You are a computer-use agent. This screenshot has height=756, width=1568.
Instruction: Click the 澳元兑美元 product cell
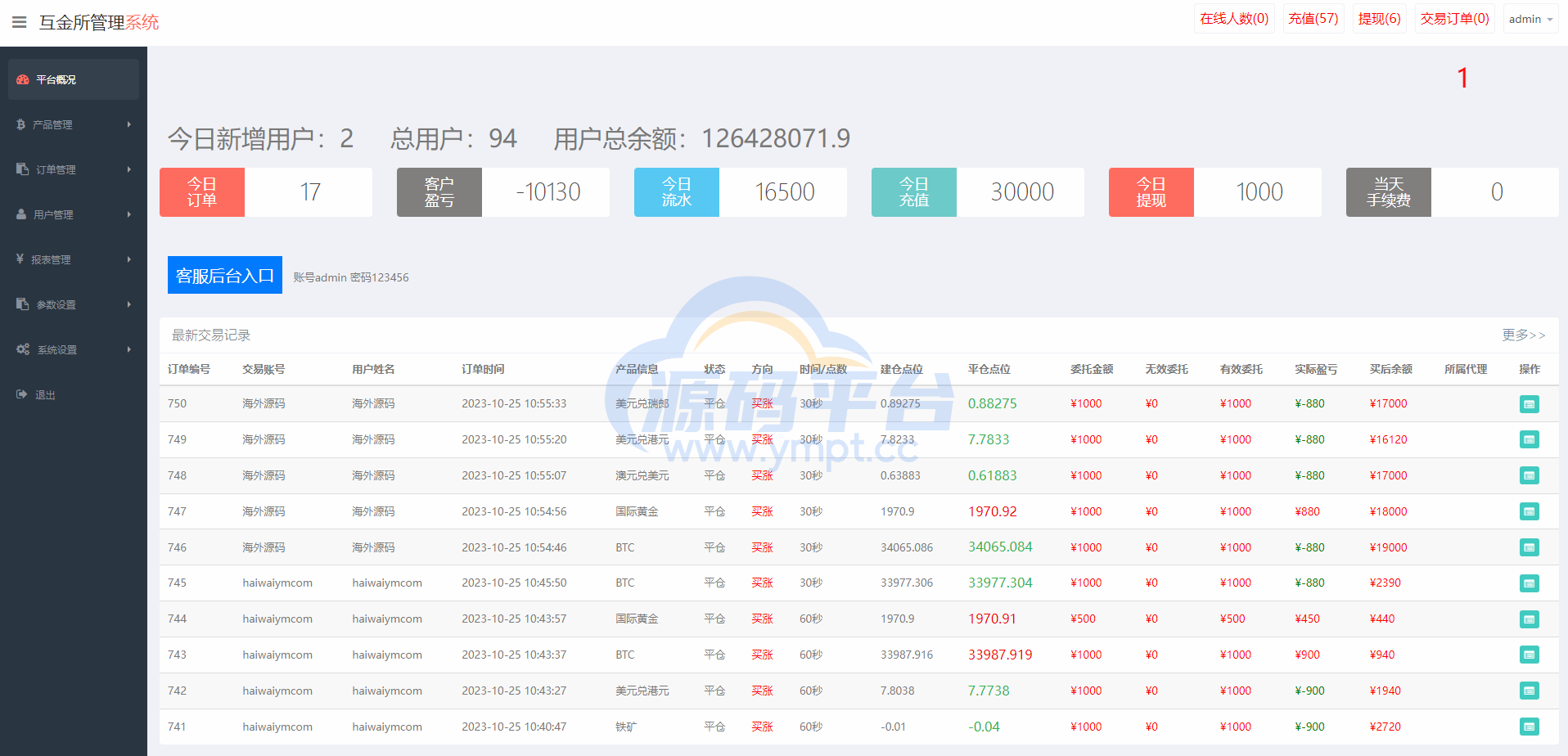642,475
